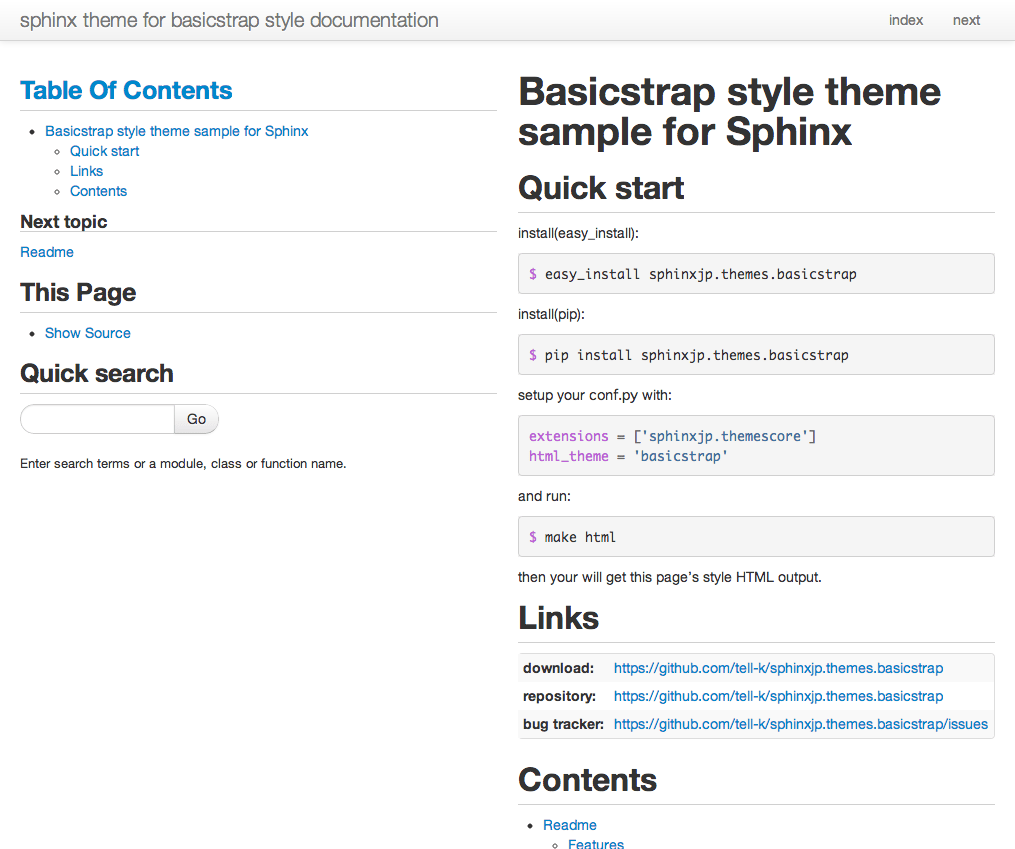Click the 'Links' main page heading
The height and width of the screenshot is (849, 1015).
(x=558, y=618)
